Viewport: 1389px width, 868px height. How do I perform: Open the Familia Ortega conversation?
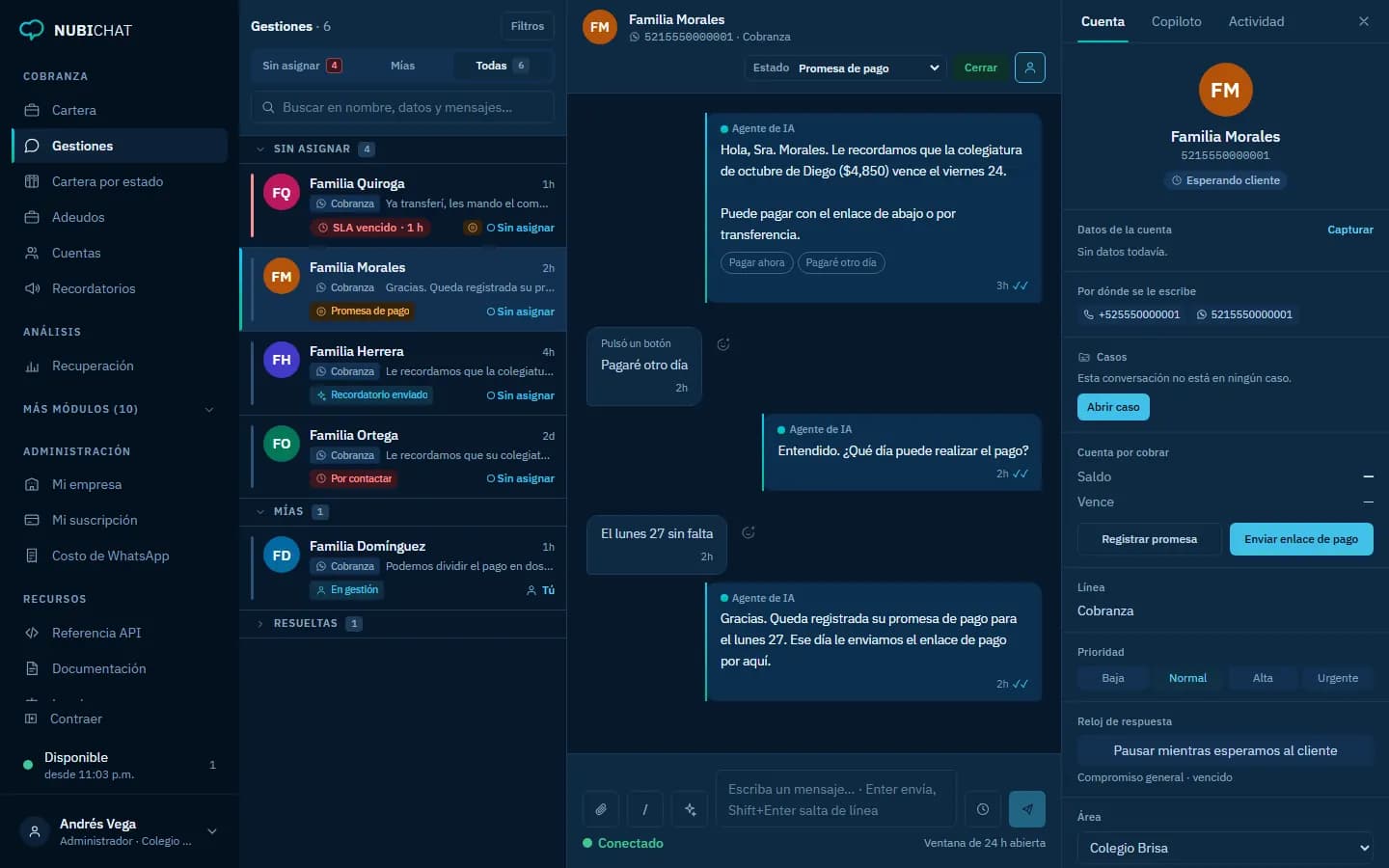(402, 457)
